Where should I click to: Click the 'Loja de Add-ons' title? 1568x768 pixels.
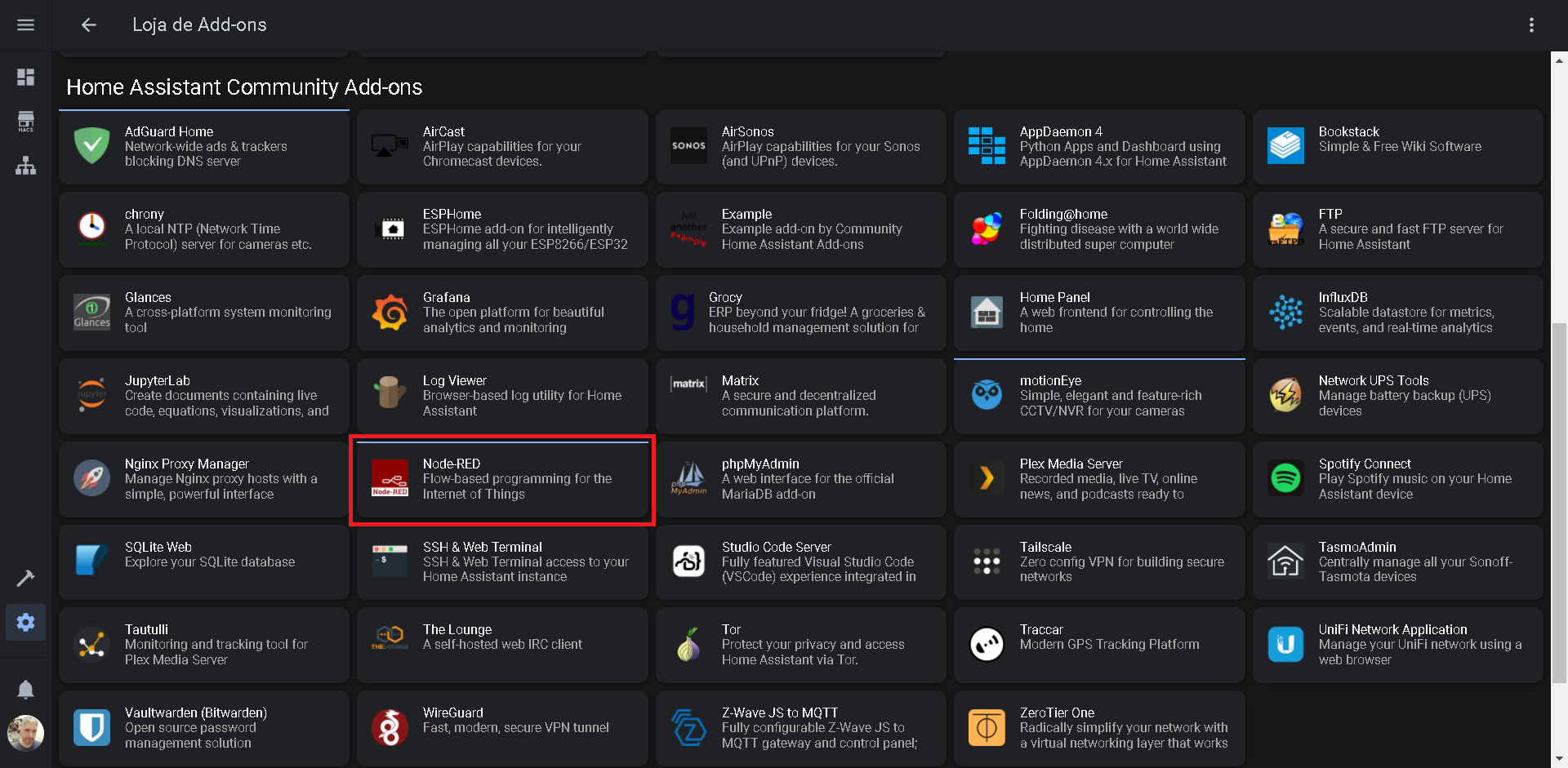[199, 25]
